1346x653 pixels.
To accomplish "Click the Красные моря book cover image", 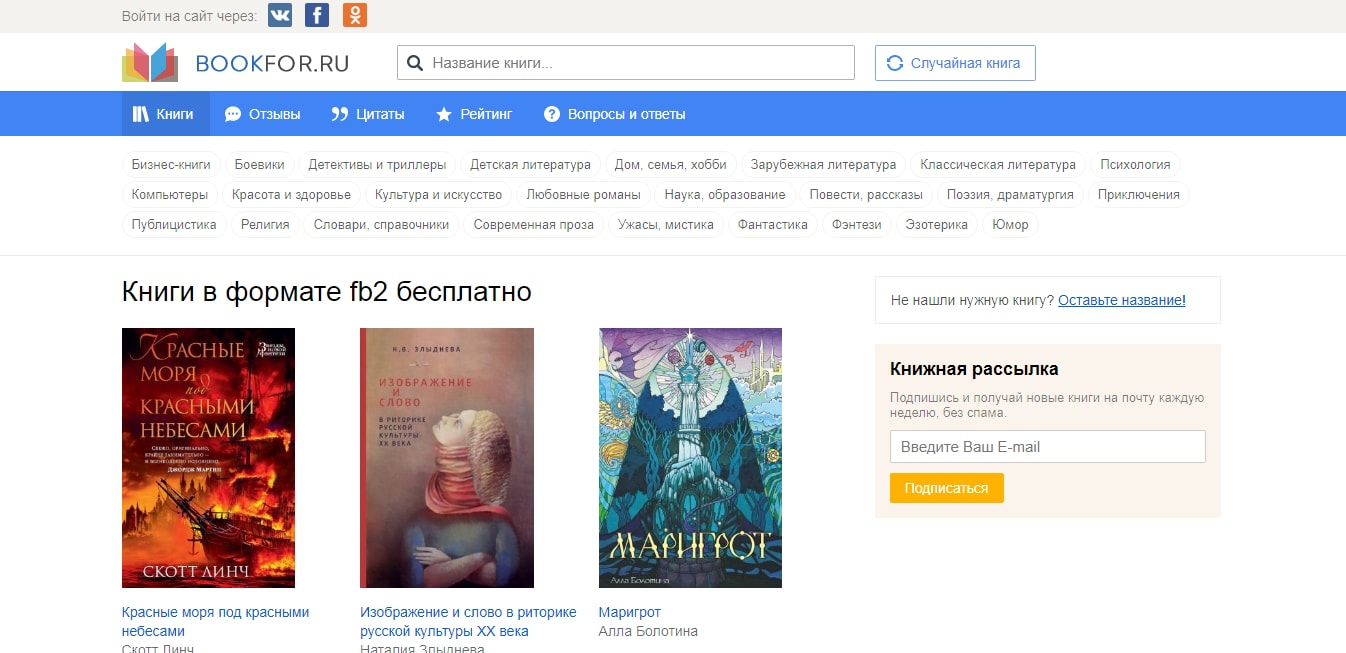I will coord(208,458).
